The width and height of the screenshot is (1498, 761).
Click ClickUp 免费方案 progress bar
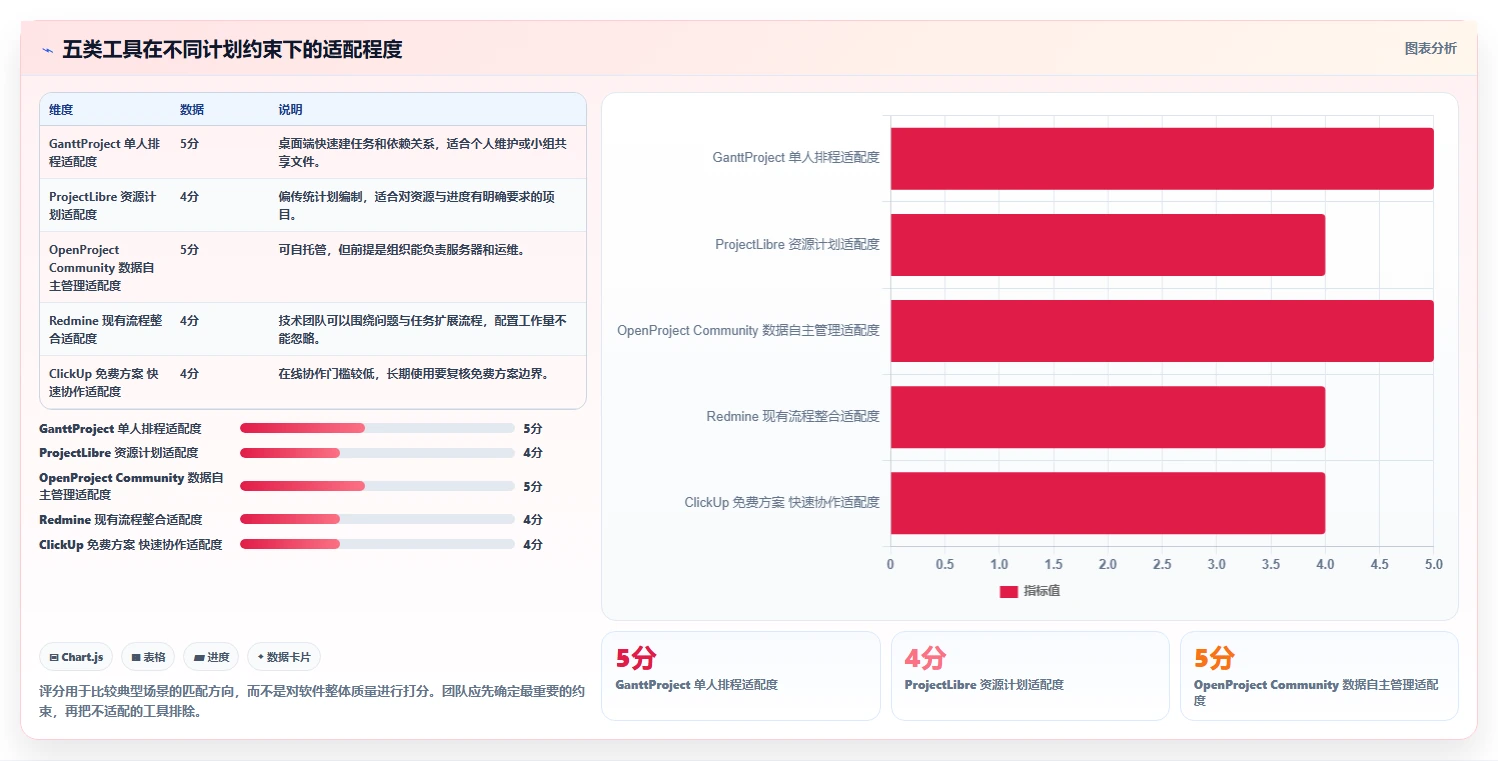(377, 544)
